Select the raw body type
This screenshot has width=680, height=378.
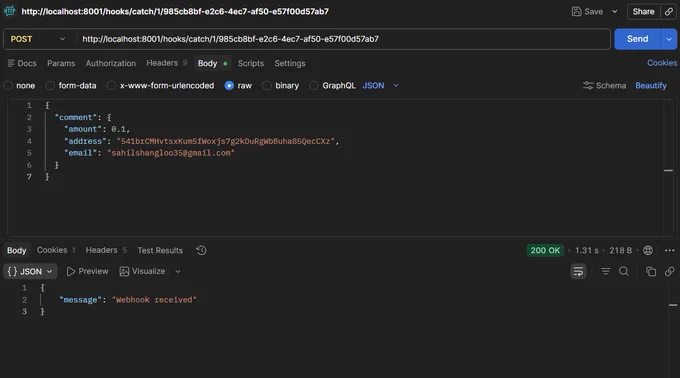coord(229,86)
